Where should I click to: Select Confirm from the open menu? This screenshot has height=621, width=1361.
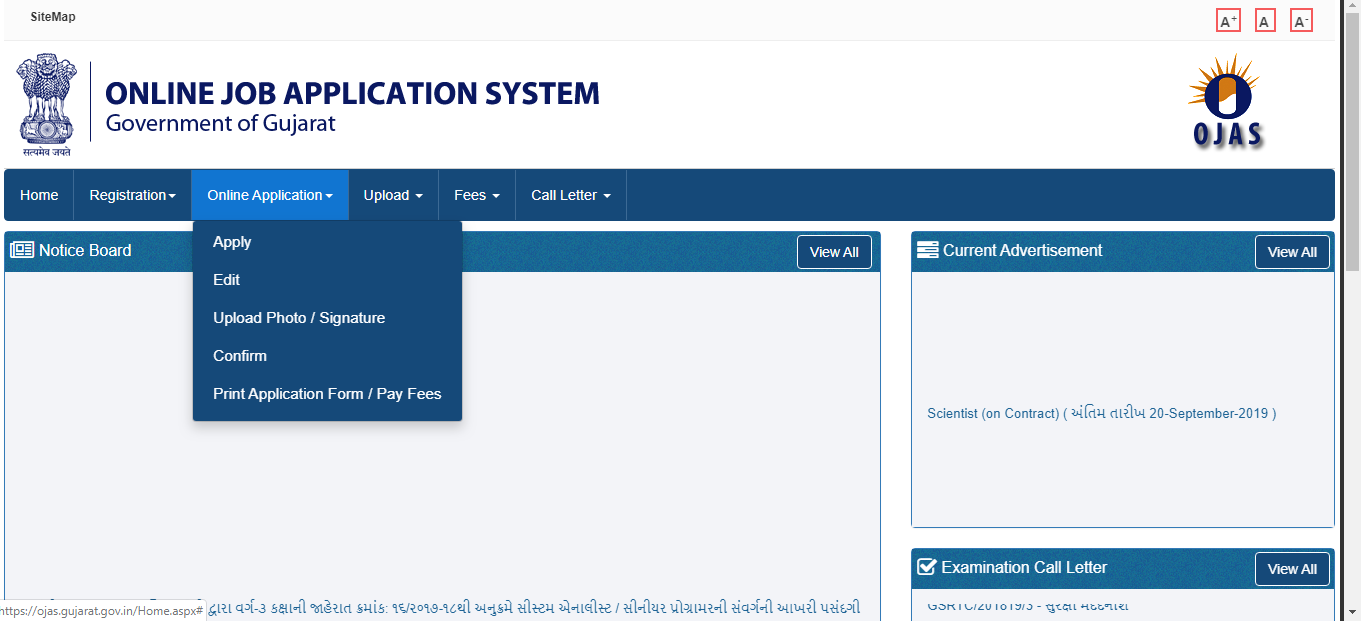[240, 356]
